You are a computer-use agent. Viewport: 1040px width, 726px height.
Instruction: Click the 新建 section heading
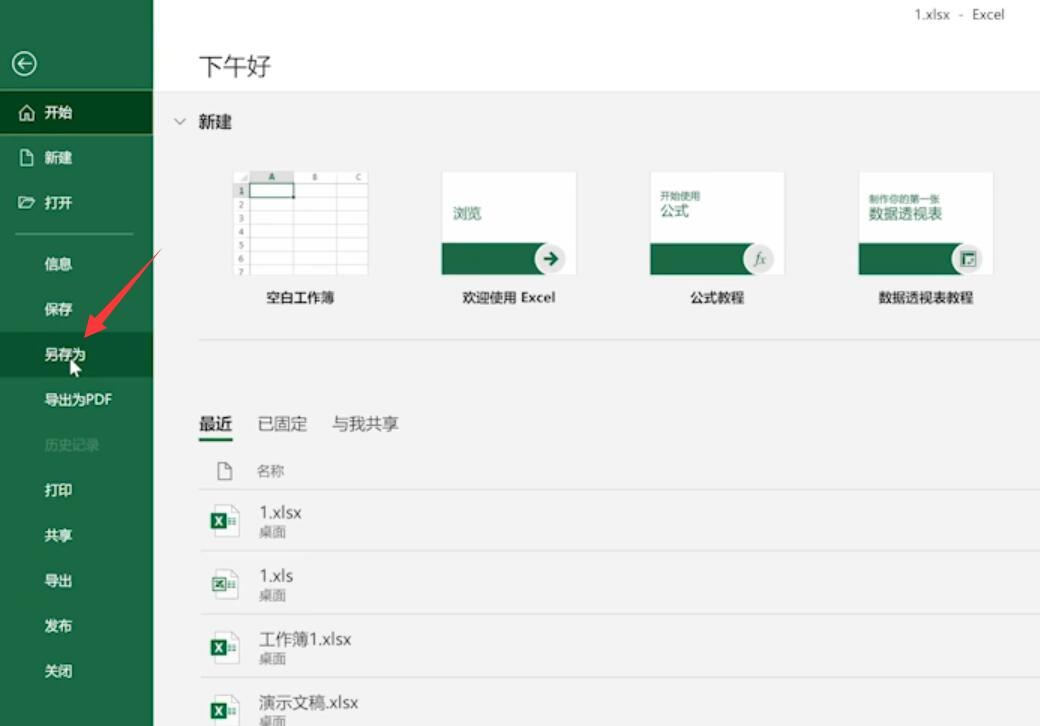coord(216,122)
